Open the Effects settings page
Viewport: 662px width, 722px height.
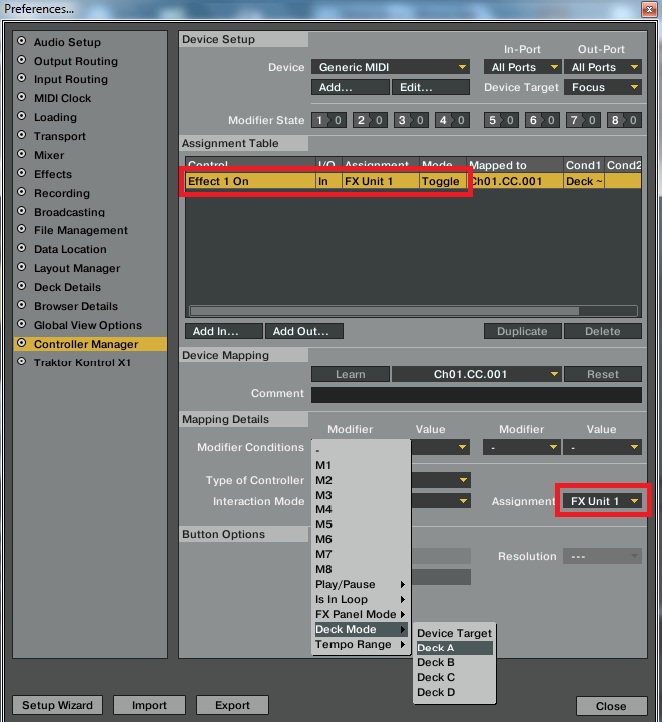(x=52, y=174)
